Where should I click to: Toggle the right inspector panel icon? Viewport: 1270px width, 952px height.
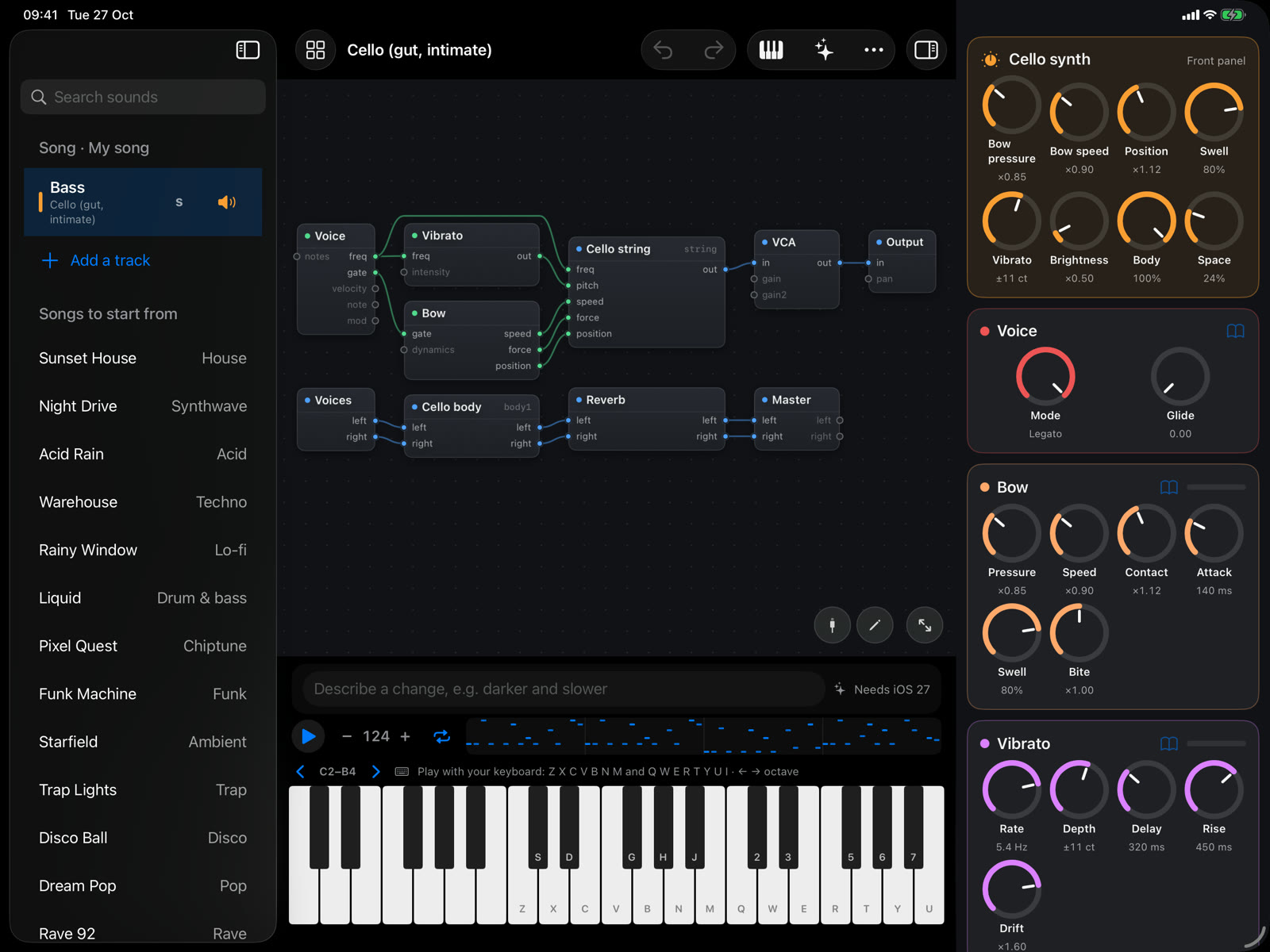[926, 50]
